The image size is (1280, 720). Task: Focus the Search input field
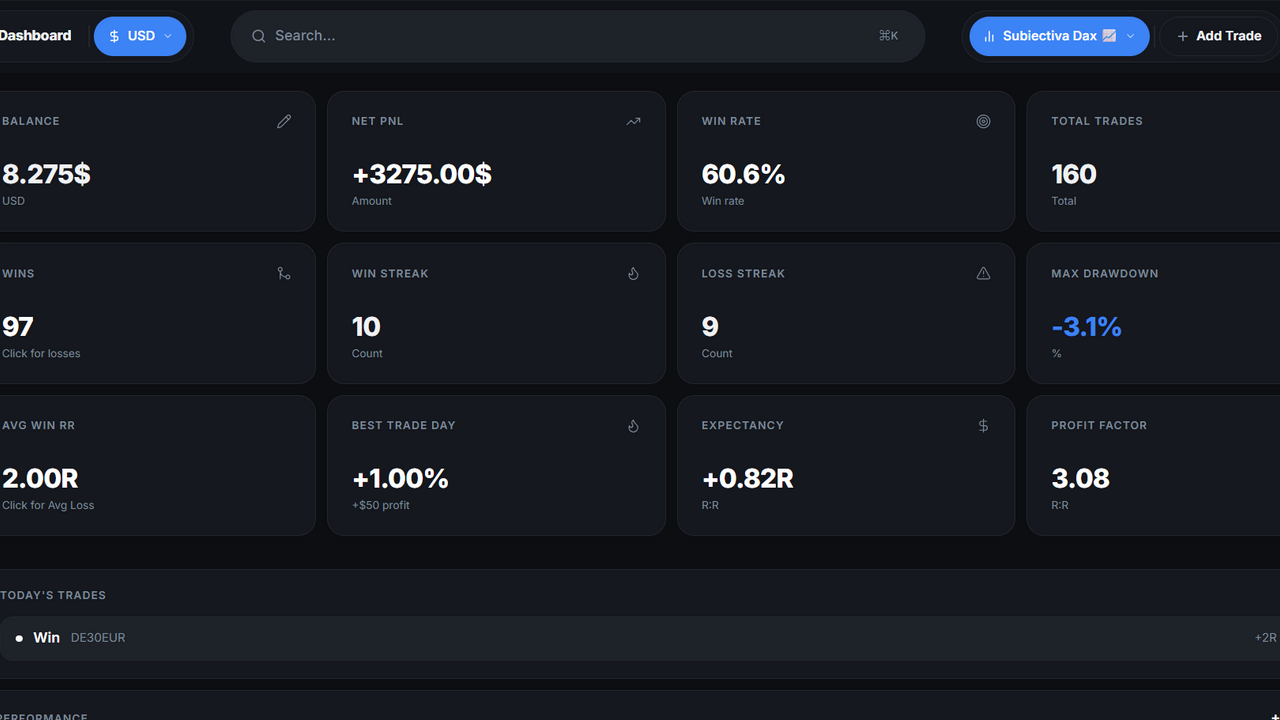(x=577, y=36)
